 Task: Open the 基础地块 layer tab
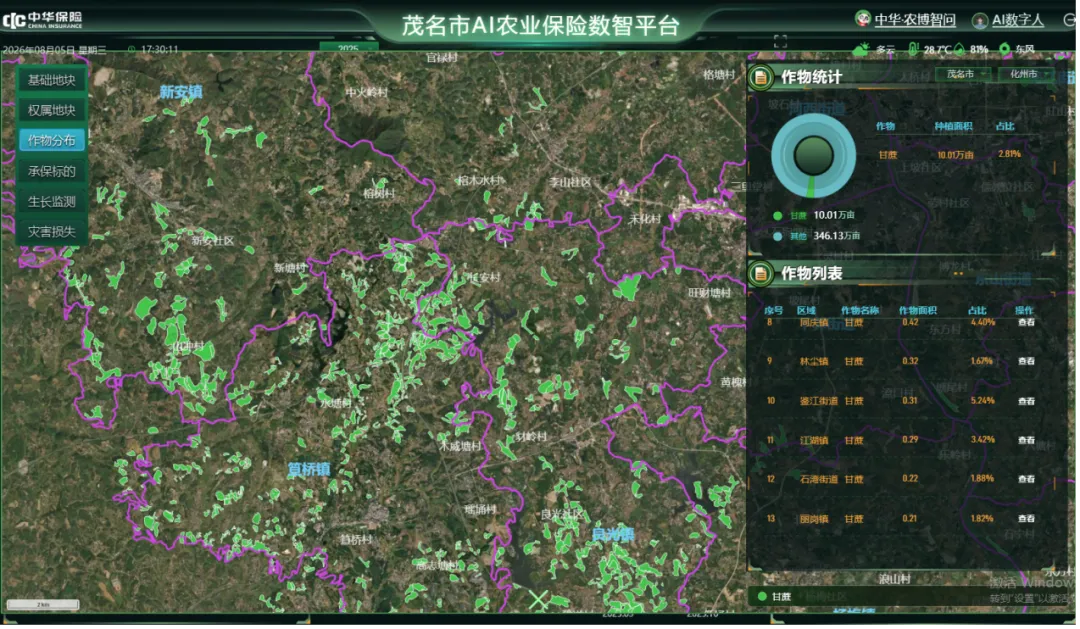(x=52, y=80)
